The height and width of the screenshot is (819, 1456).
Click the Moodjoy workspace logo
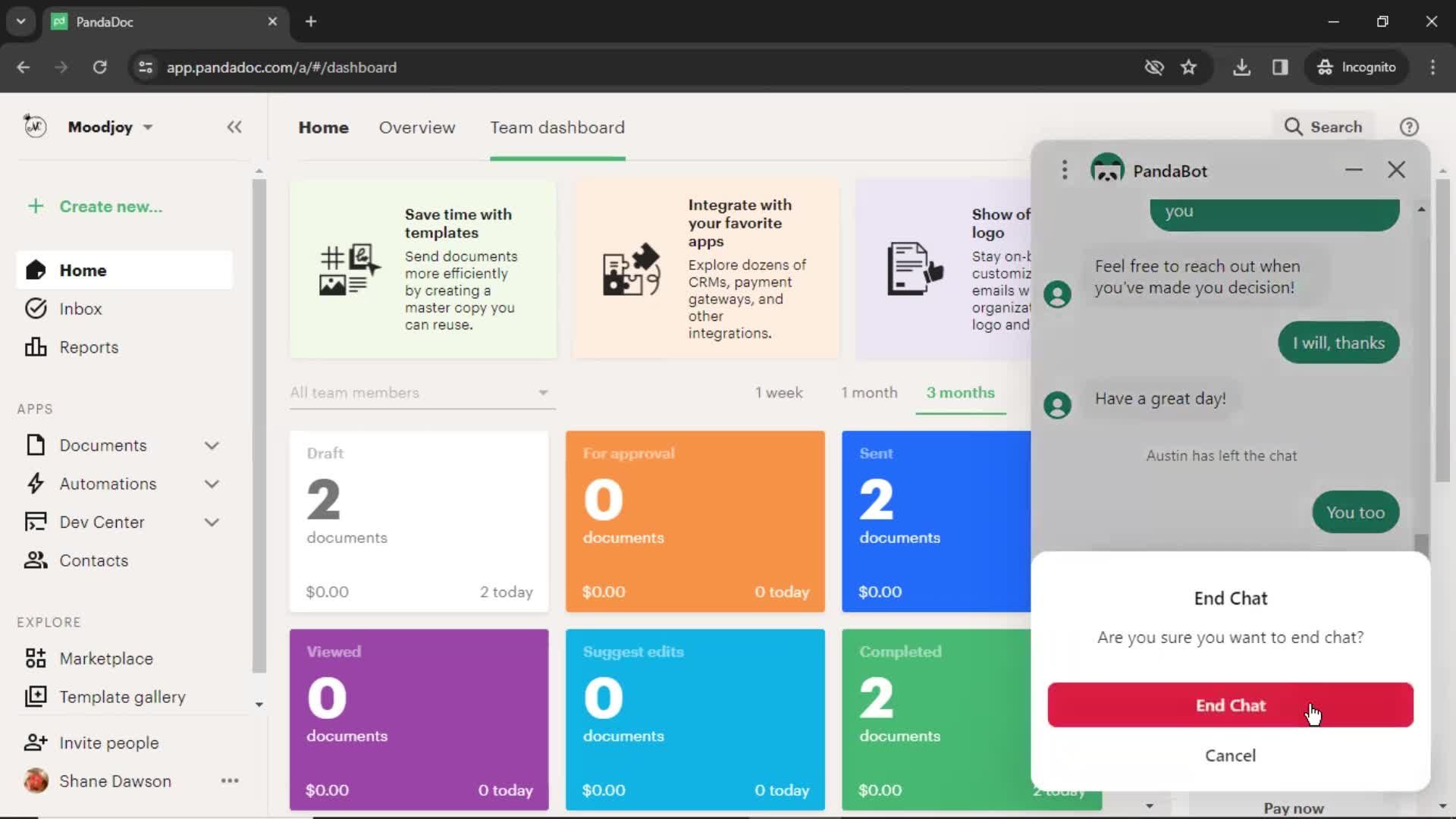pyautogui.click(x=35, y=126)
